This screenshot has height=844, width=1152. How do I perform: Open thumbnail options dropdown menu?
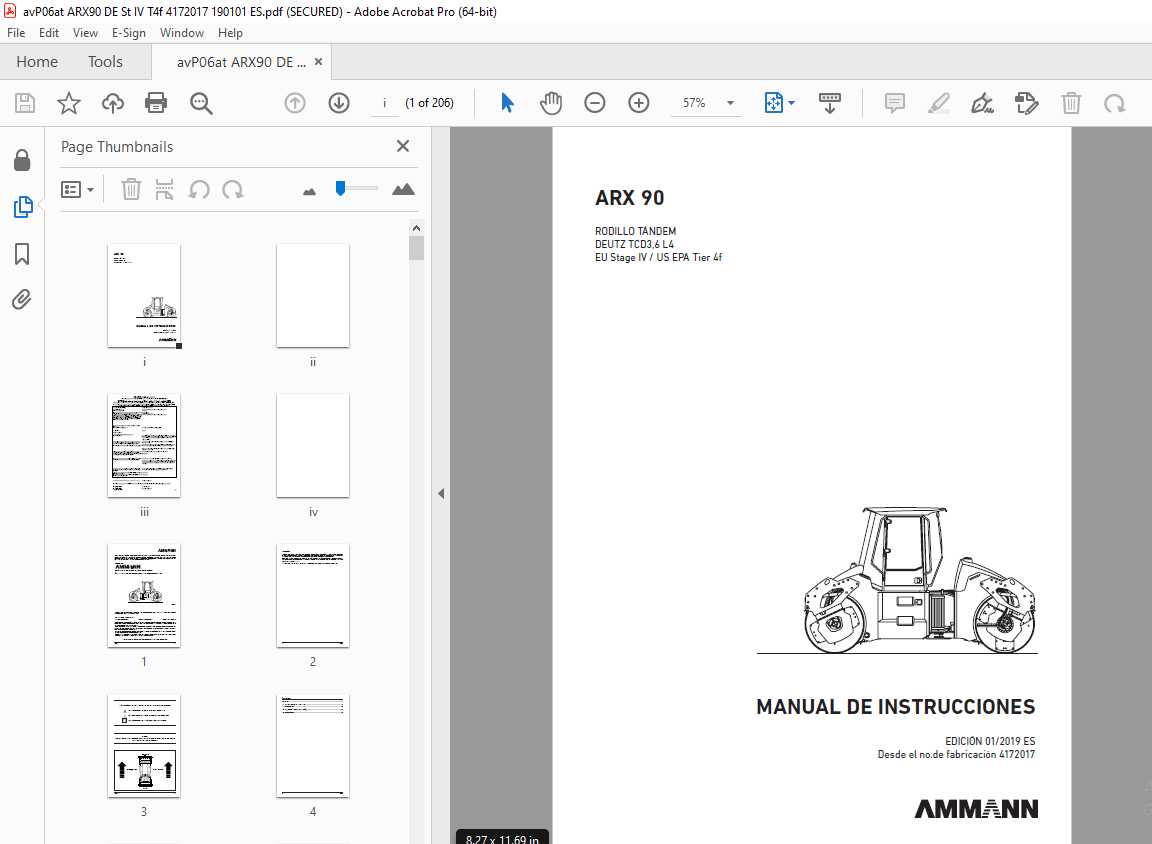77,190
